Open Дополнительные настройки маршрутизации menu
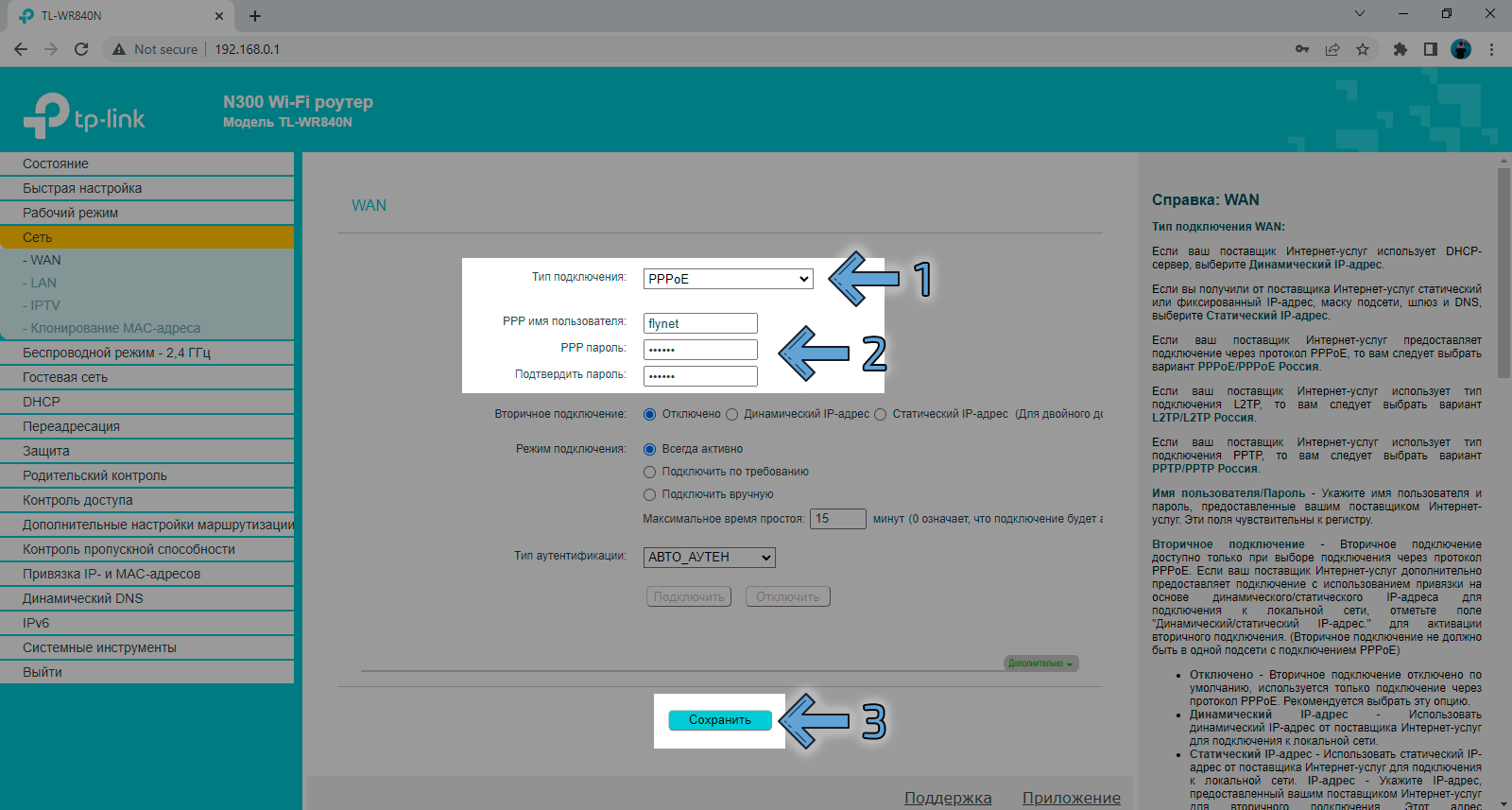Viewport: 1512px width, 810px height. click(x=146, y=525)
